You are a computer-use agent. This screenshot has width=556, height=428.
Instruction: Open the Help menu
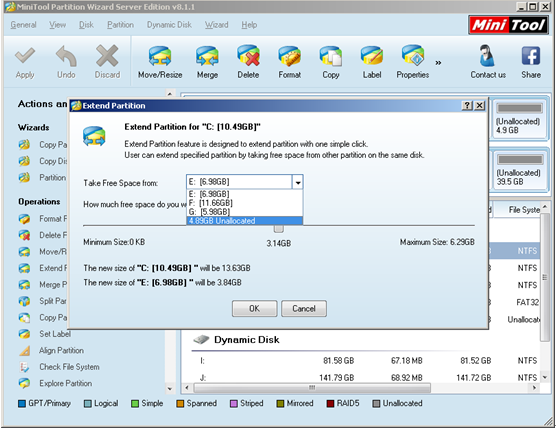249,25
